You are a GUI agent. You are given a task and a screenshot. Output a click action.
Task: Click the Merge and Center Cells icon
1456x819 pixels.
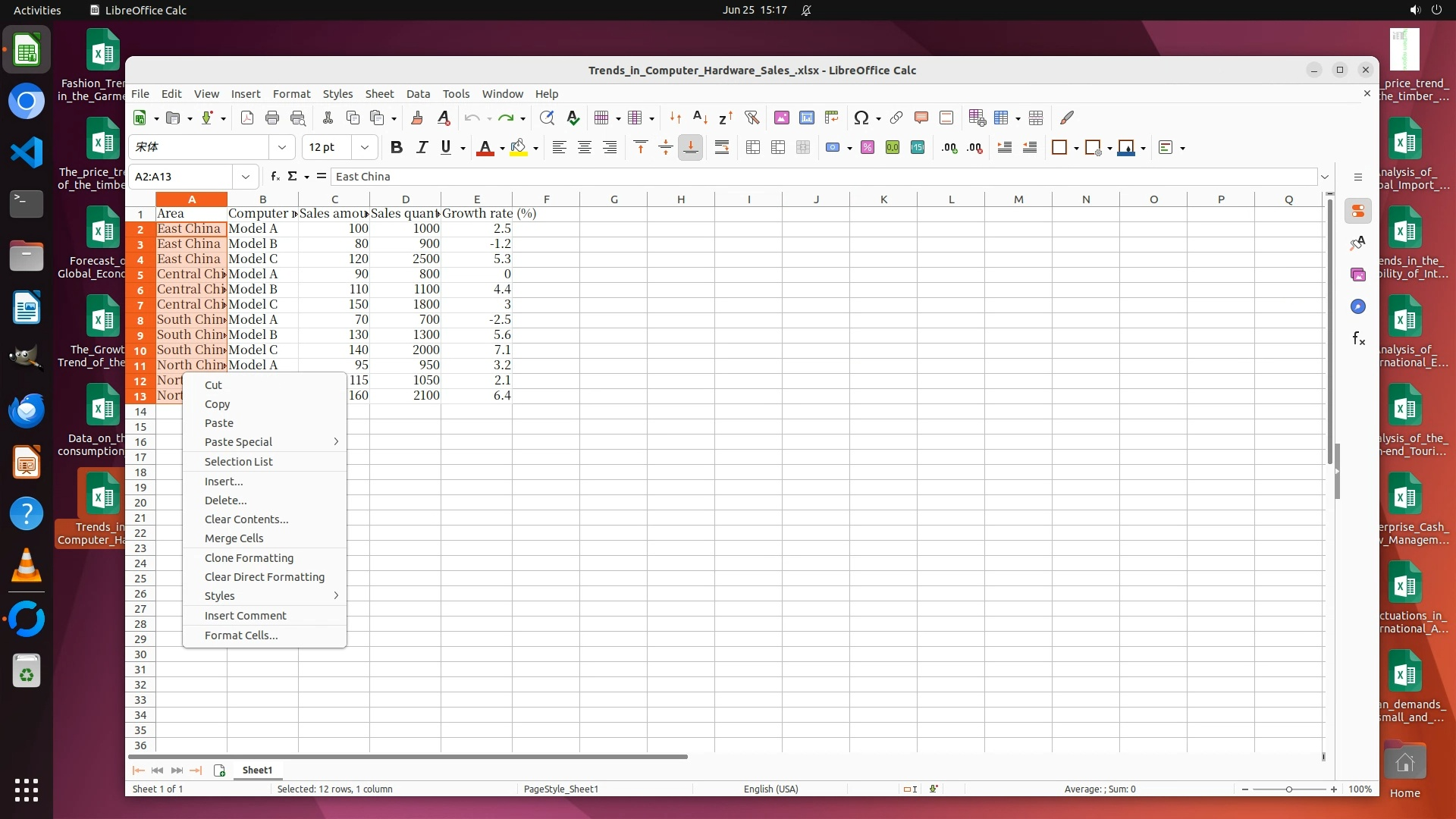753,148
